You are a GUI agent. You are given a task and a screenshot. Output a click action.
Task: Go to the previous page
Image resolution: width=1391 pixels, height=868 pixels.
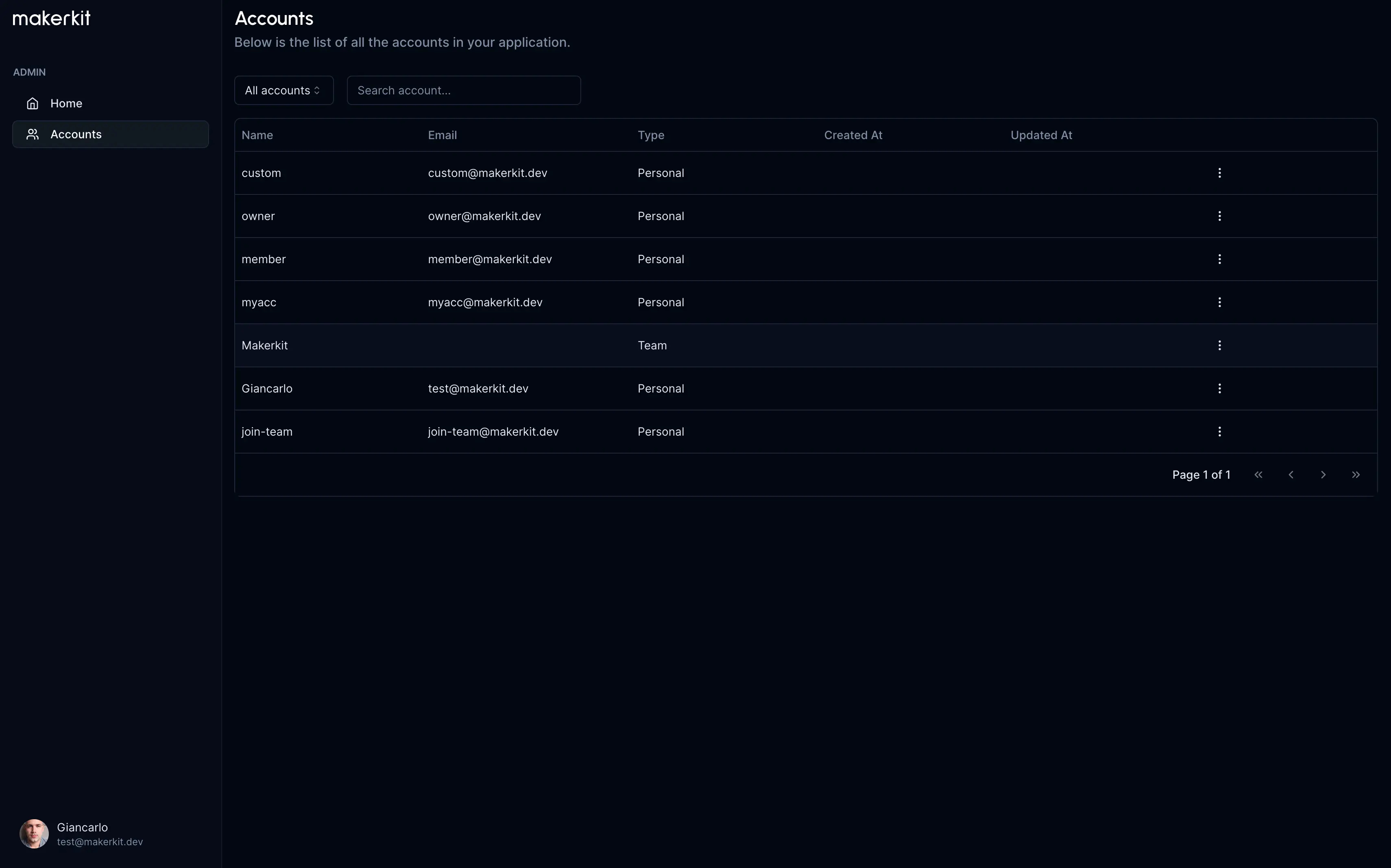point(1291,475)
